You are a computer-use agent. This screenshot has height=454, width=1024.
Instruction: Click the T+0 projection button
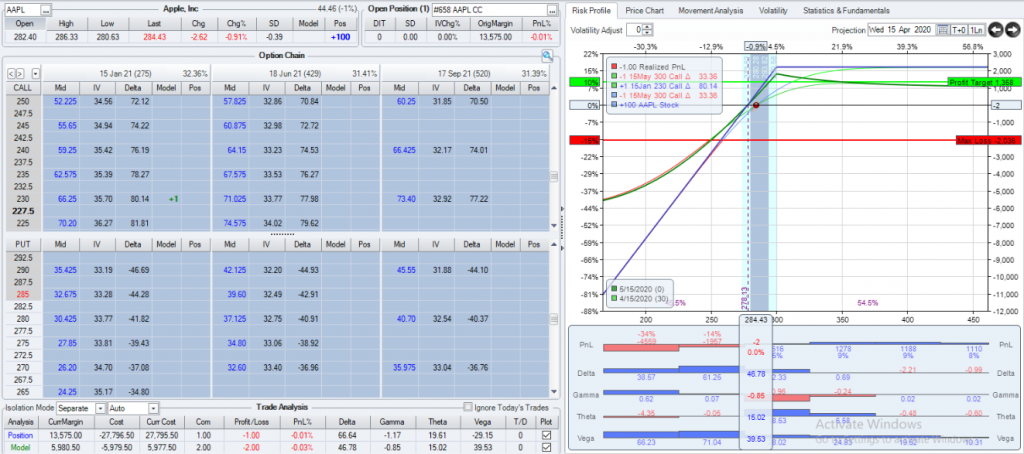click(959, 29)
